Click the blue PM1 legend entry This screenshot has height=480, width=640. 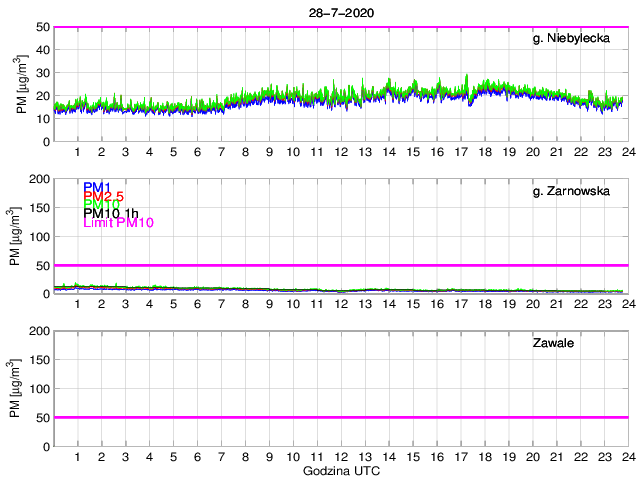pos(97,187)
